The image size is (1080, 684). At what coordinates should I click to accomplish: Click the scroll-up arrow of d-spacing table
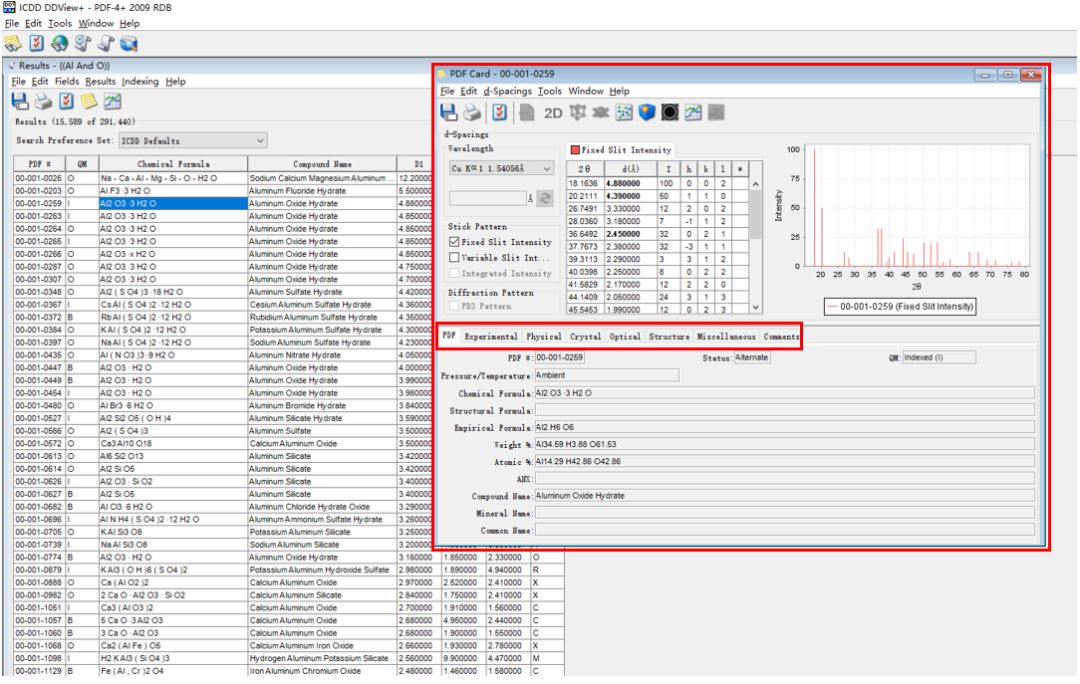[756, 184]
